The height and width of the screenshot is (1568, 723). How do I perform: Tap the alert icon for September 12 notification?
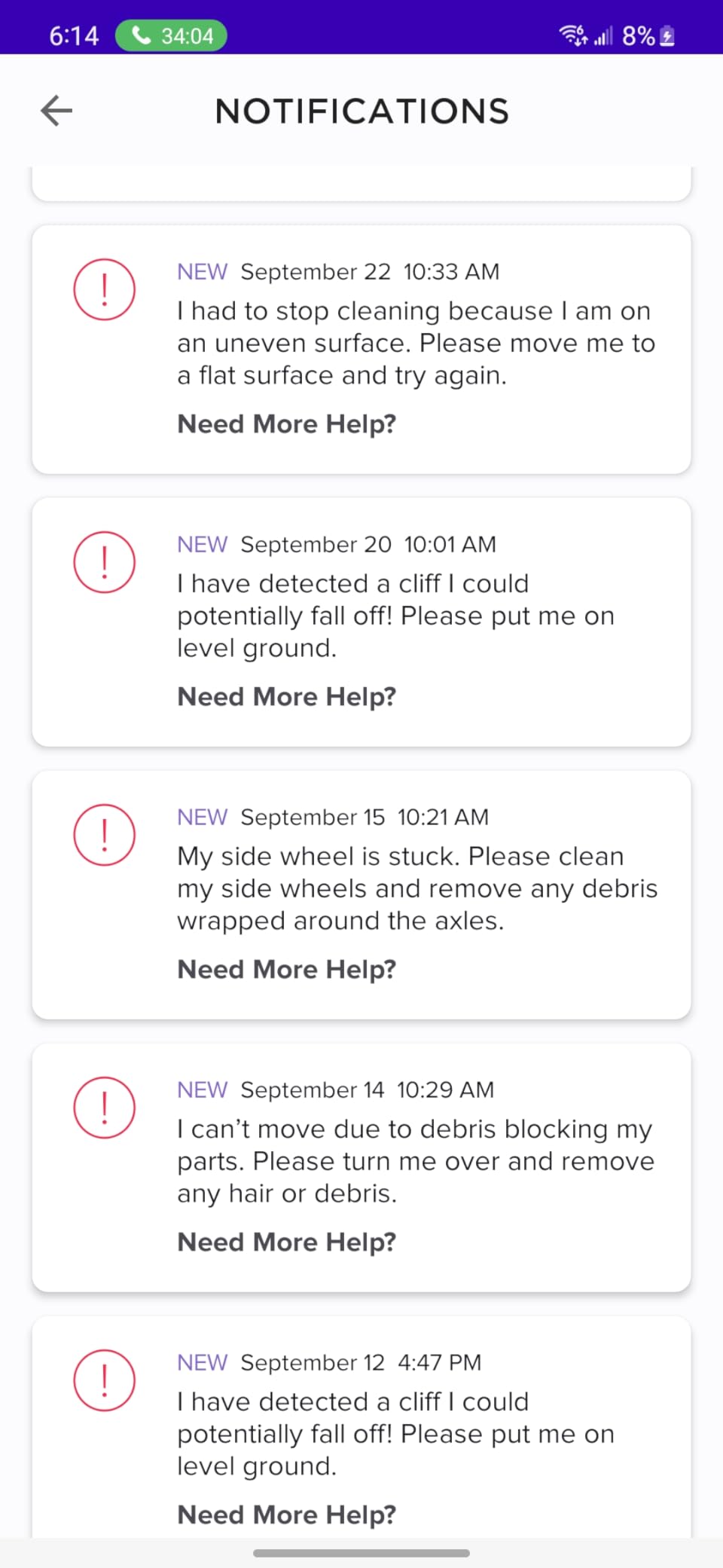coord(104,1380)
